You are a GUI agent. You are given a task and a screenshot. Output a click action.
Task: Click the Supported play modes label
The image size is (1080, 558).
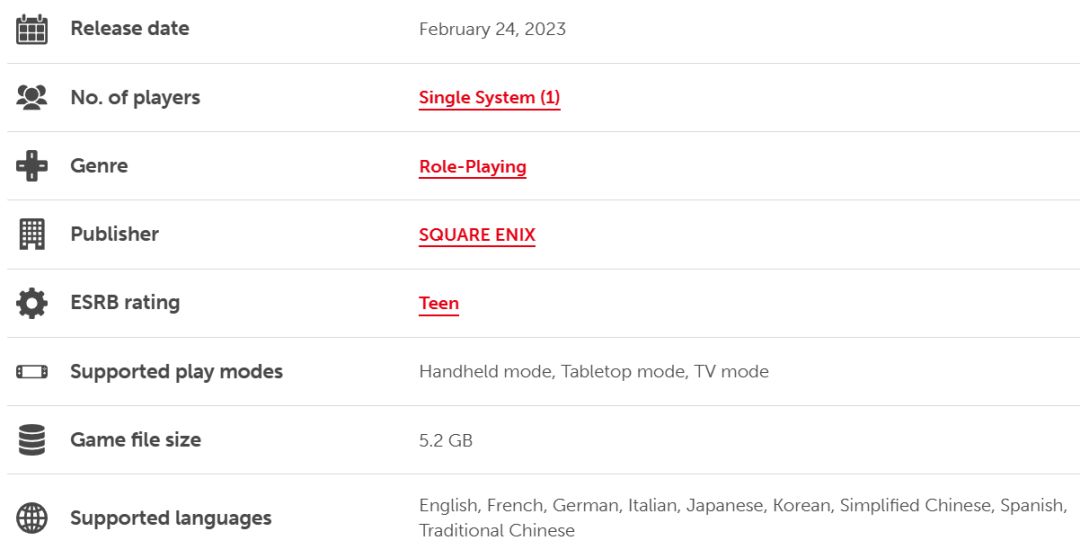click(176, 372)
